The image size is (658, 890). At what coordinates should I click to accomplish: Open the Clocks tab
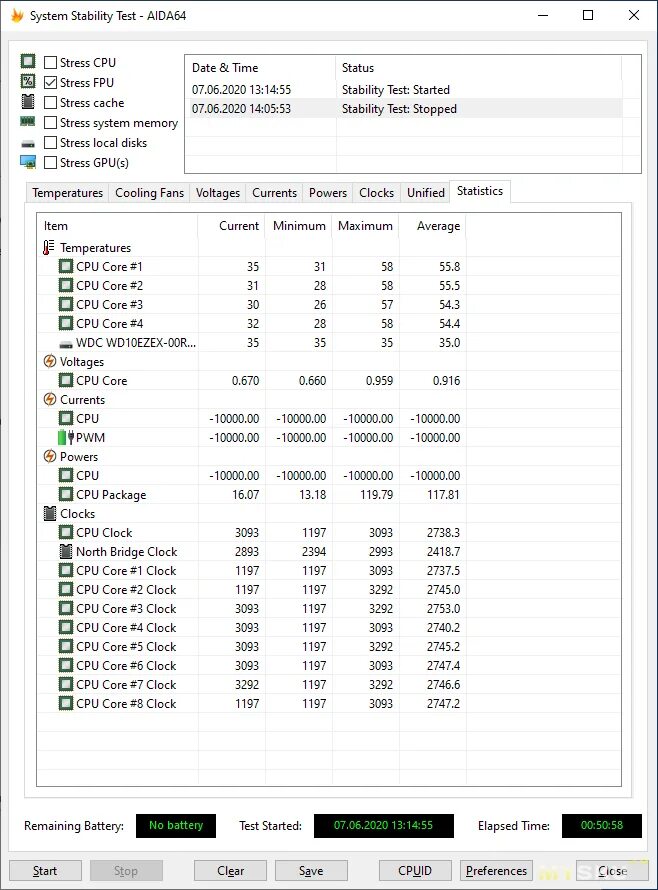(x=376, y=193)
